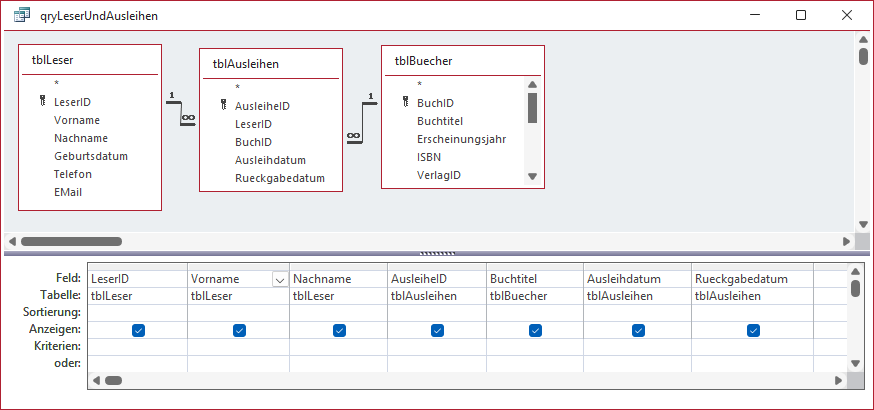Click the BuchID key icon in tblBuecher
The height and width of the screenshot is (410, 874).
[405, 102]
